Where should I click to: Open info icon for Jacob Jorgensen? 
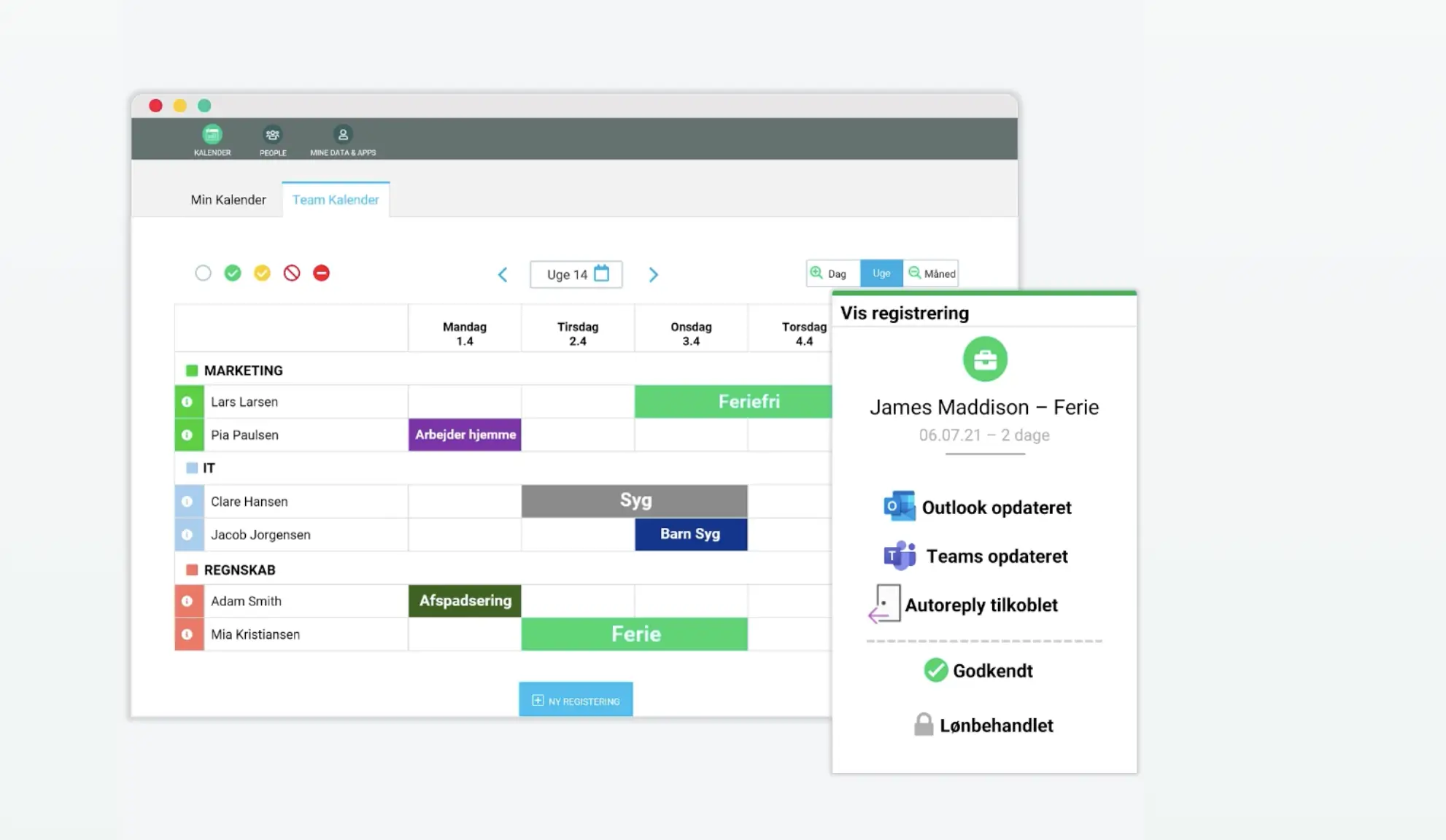(187, 535)
